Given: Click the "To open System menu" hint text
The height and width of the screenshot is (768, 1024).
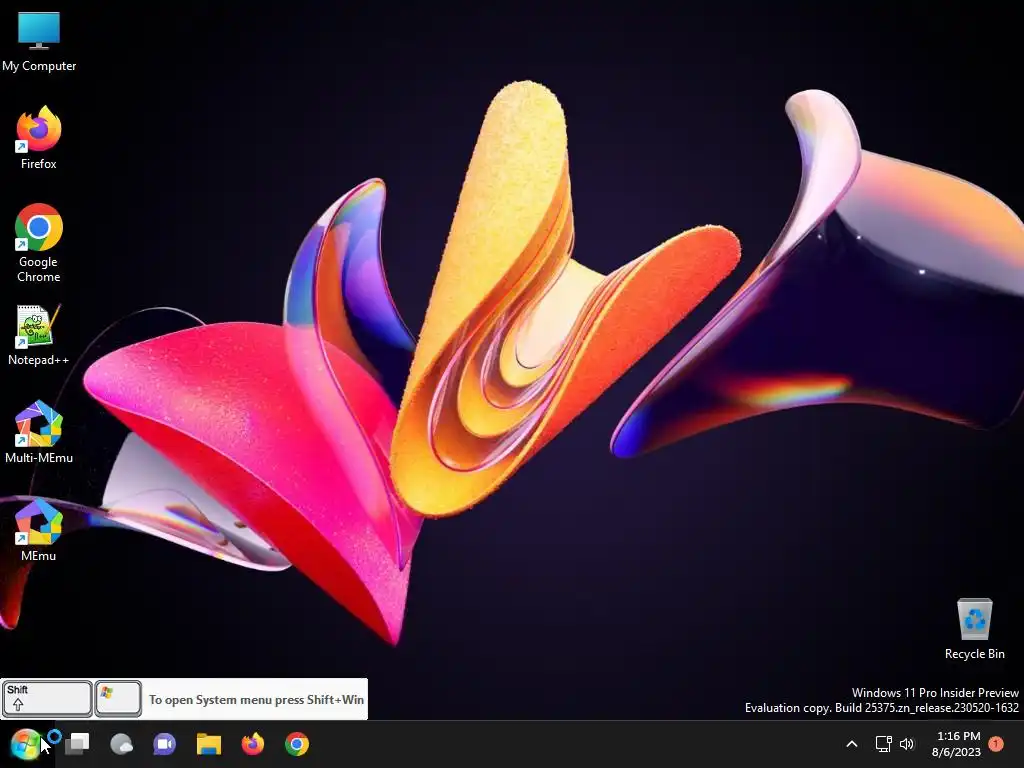Looking at the screenshot, I should click(256, 699).
